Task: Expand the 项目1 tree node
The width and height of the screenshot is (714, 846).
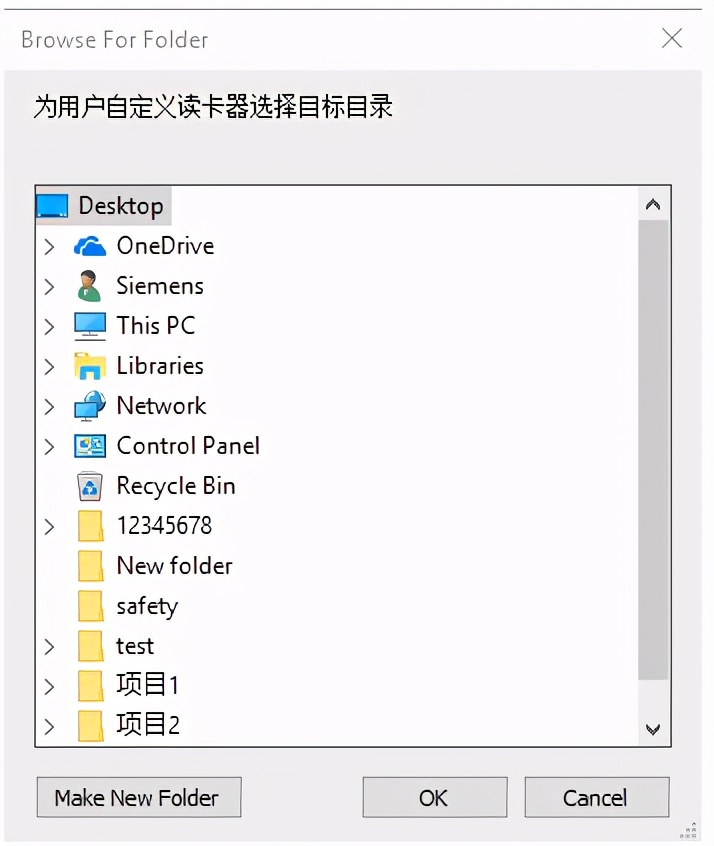Action: point(50,685)
